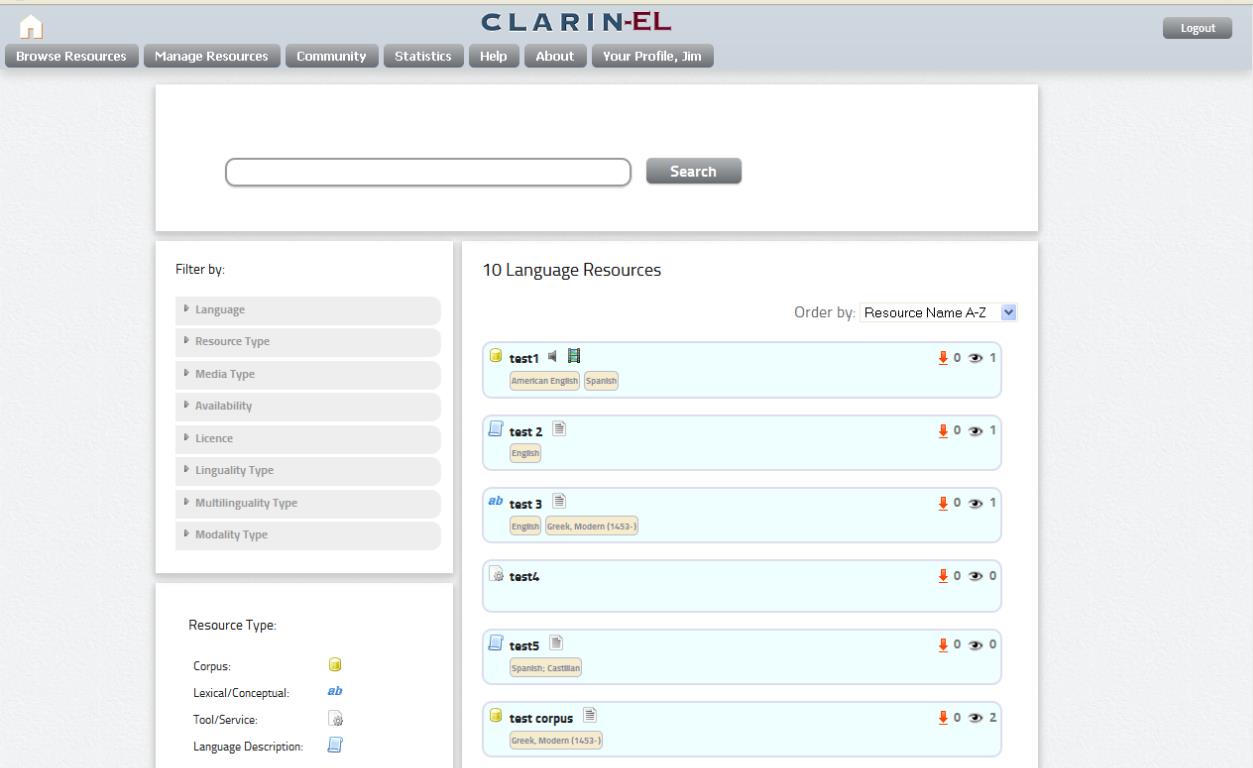Click the Tool/Service legend icon
Screen dimensions: 1253x768
336,718
